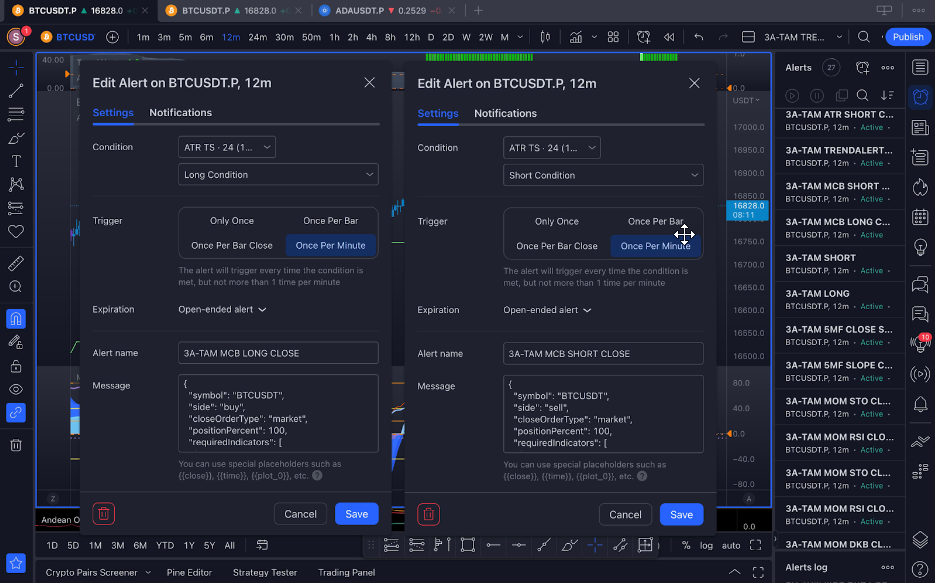This screenshot has width=935, height=583.
Task: Undo the last chart action
Action: (x=698, y=37)
